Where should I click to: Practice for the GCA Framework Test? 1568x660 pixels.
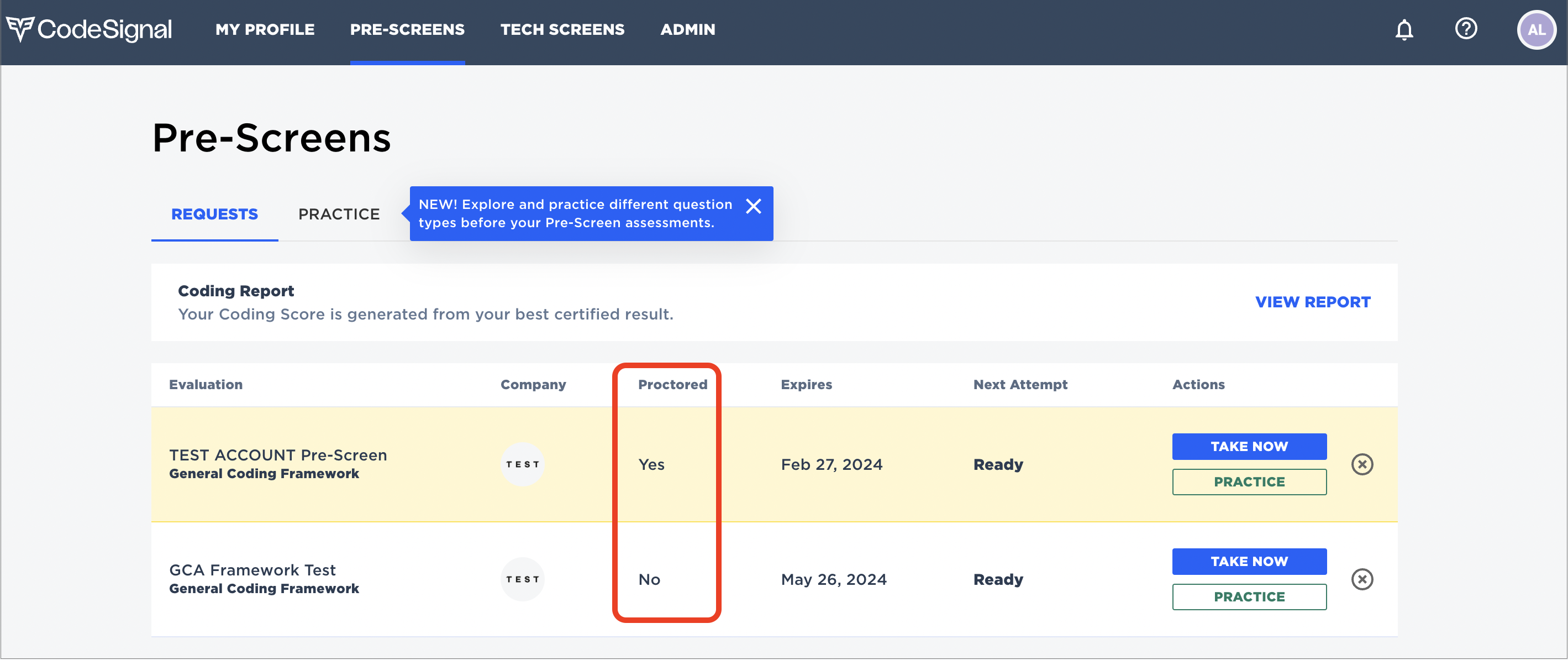tap(1249, 598)
